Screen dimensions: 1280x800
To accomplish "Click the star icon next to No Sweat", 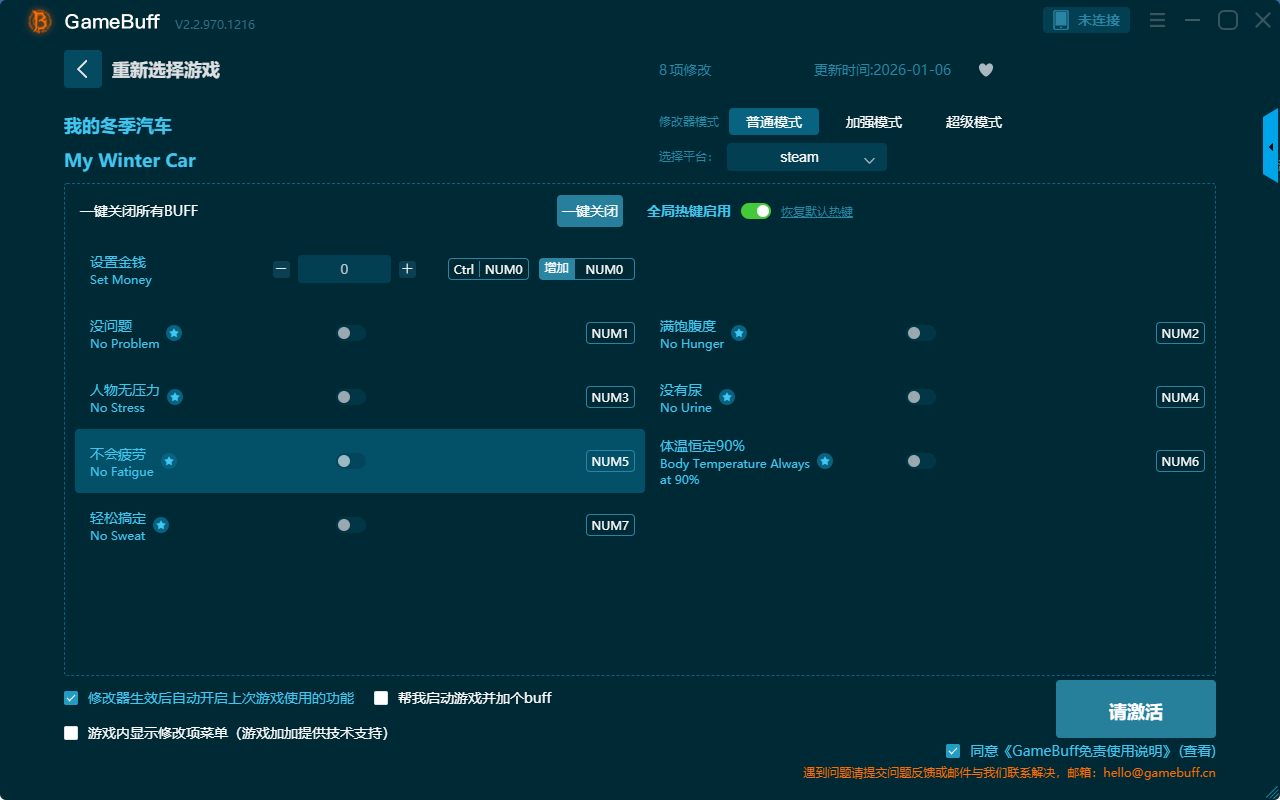I will click(x=161, y=525).
